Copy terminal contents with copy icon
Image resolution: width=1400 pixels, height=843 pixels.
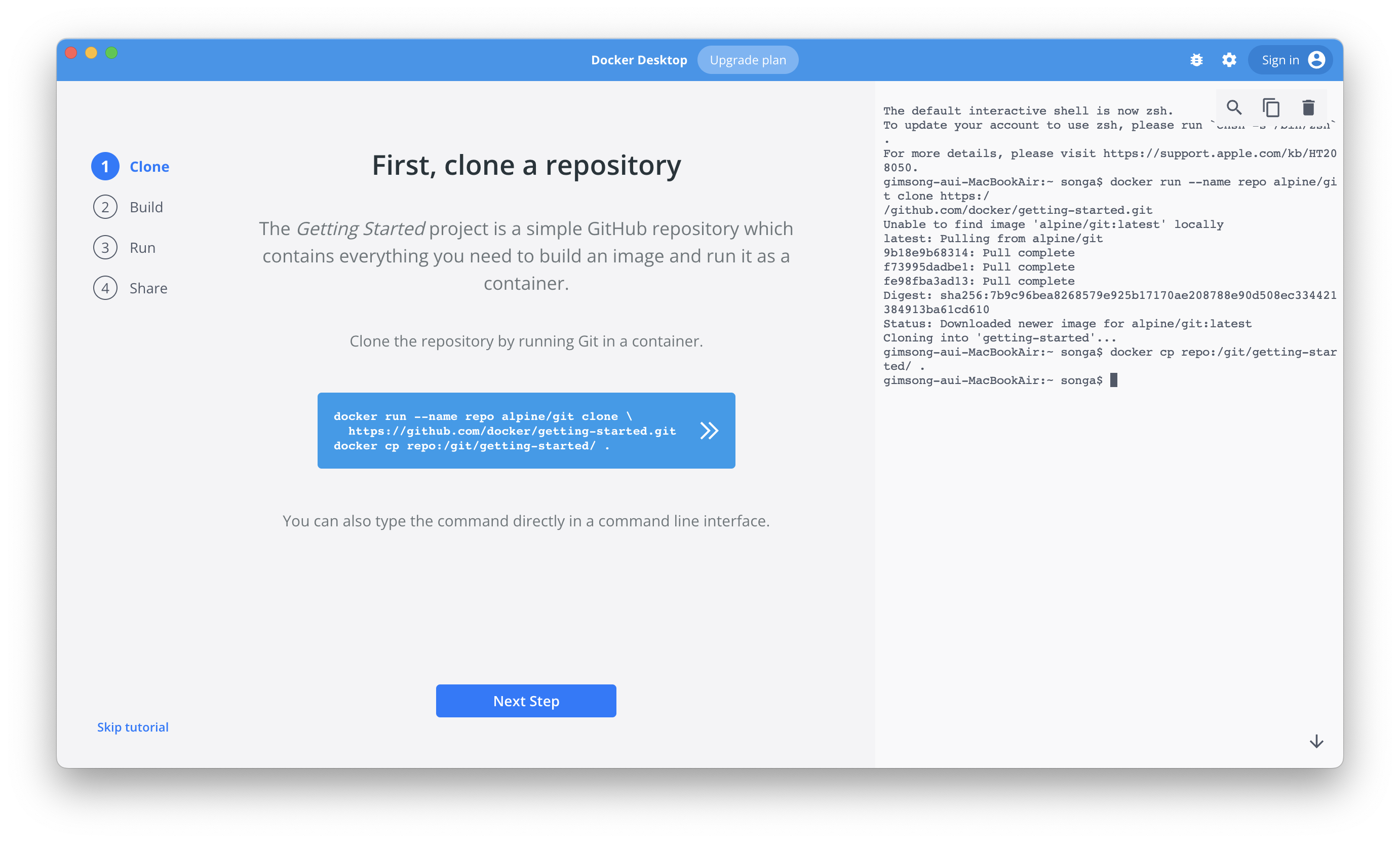click(1270, 107)
